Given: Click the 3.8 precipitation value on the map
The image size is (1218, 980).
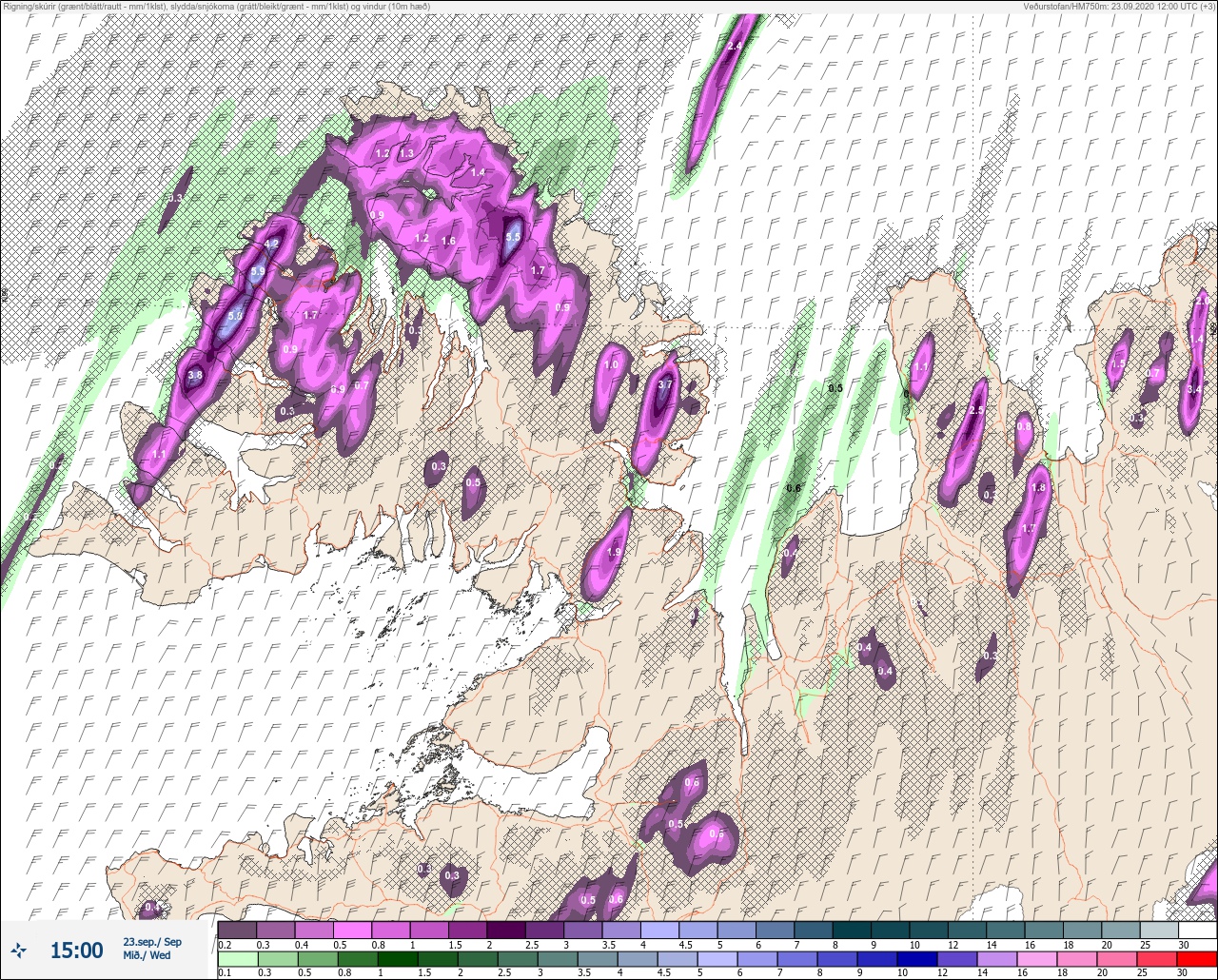Looking at the screenshot, I should coord(195,377).
